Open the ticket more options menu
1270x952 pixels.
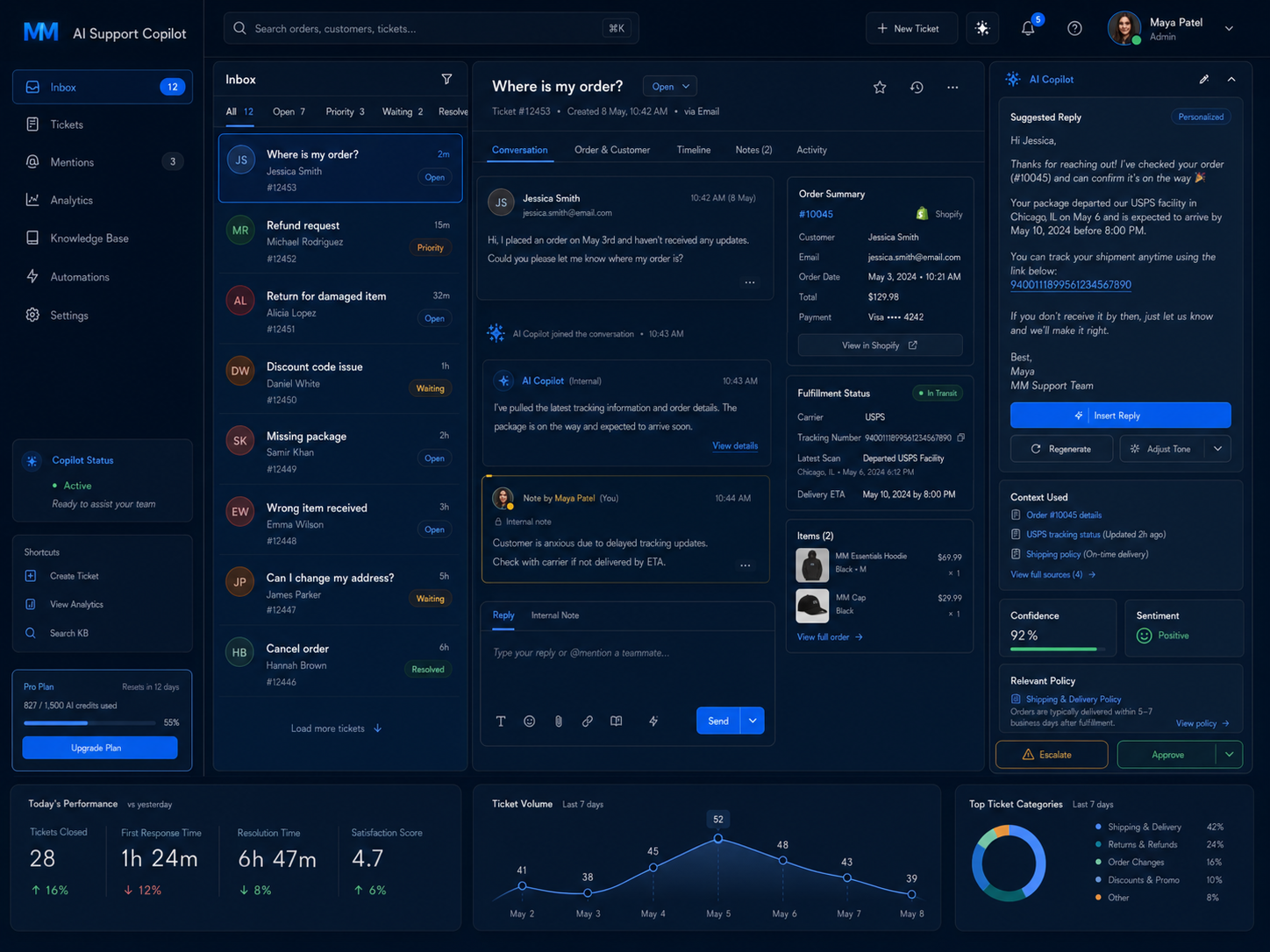(952, 87)
